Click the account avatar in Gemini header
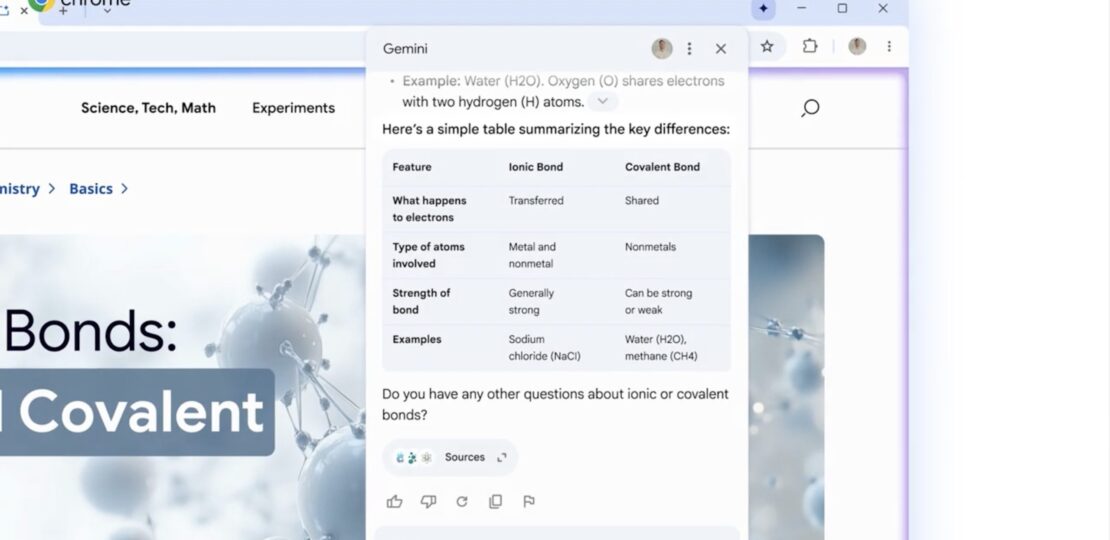This screenshot has height=540, width=1110. 661,49
